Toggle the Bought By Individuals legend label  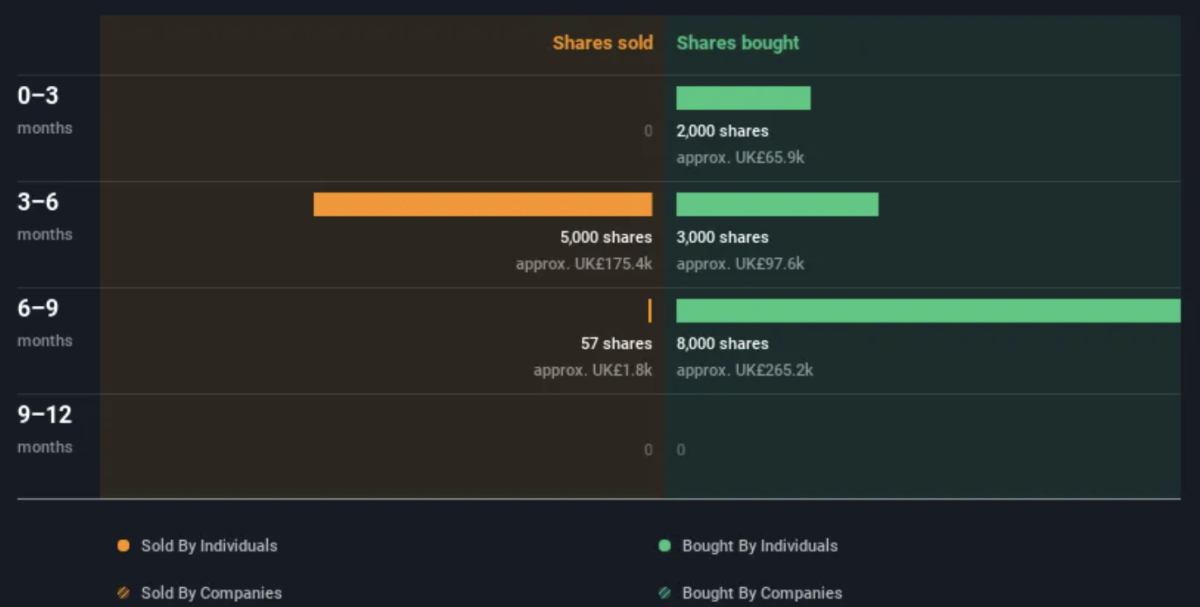pos(760,546)
